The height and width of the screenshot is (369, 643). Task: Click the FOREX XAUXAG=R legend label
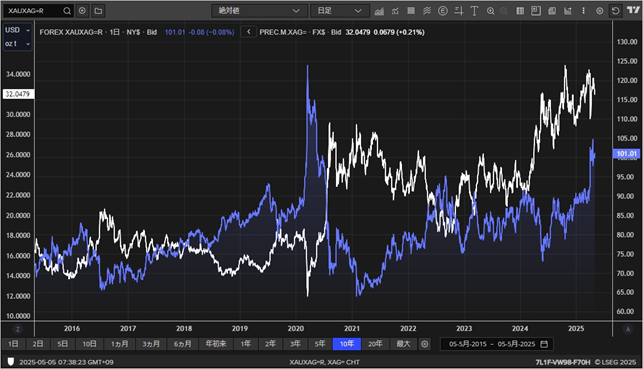tap(71, 32)
